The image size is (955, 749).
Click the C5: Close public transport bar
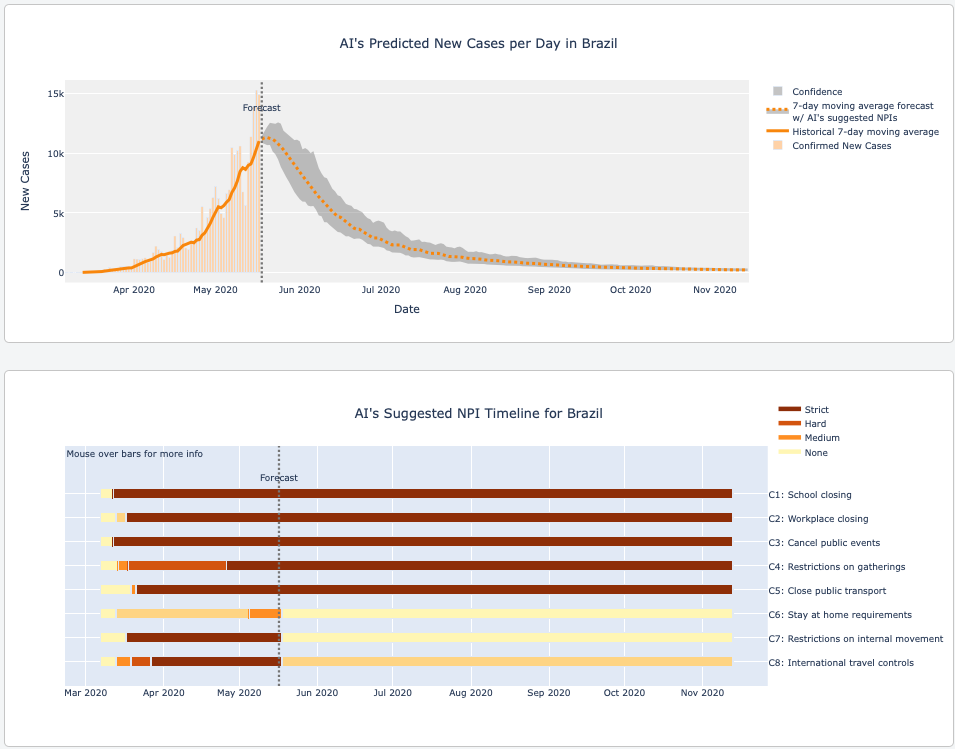coord(430,590)
